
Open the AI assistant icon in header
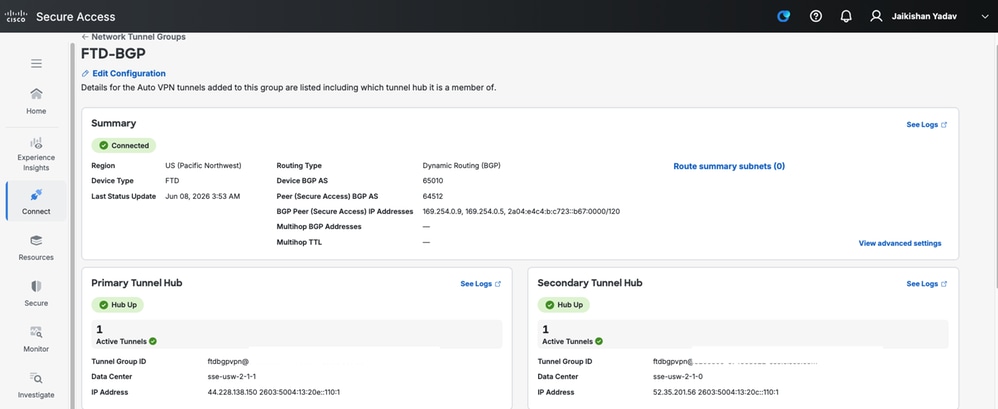(784, 17)
